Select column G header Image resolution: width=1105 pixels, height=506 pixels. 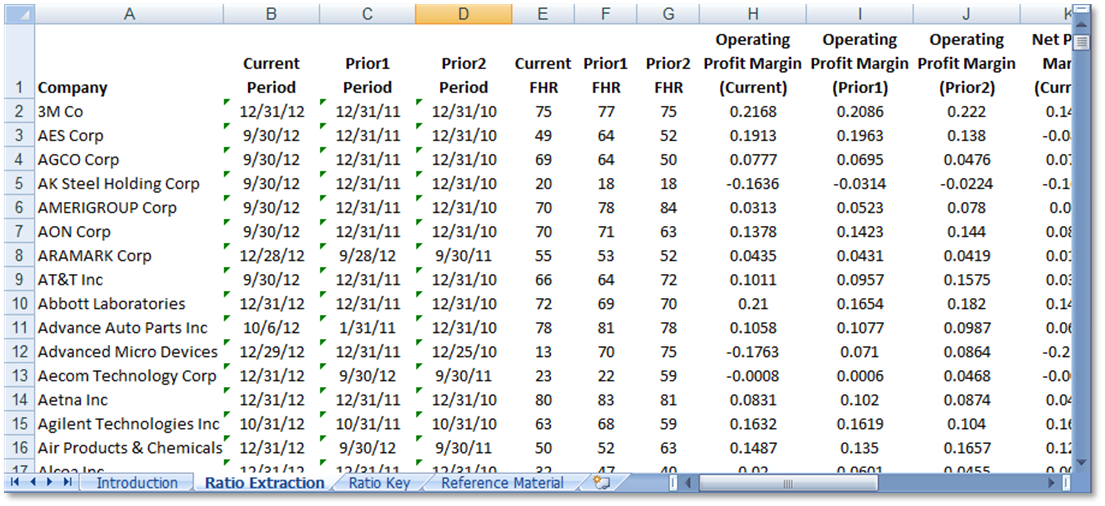pyautogui.click(x=668, y=13)
